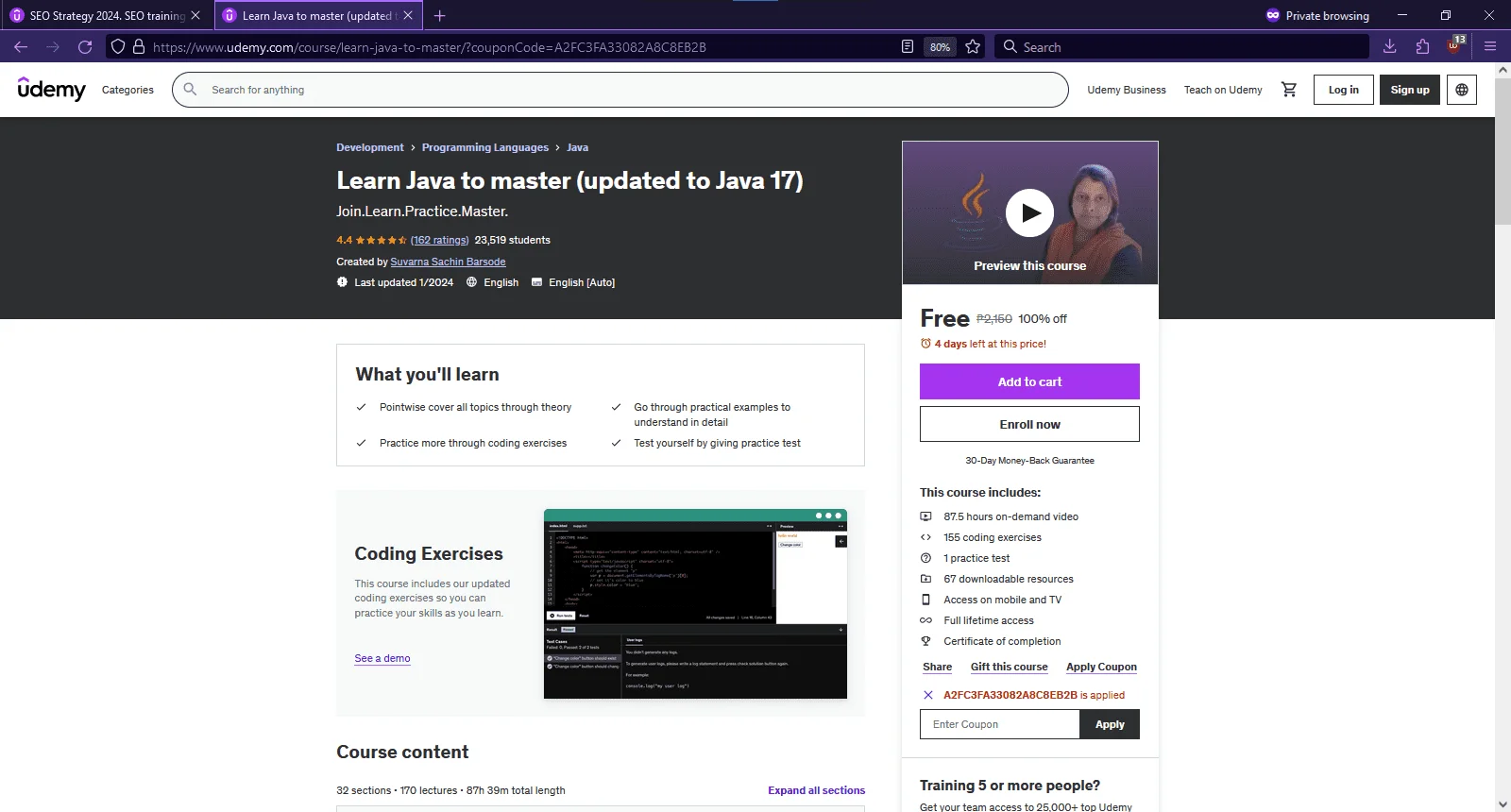The width and height of the screenshot is (1511, 812).
Task: Go to Programming Languages breadcrumb
Action: 485,147
